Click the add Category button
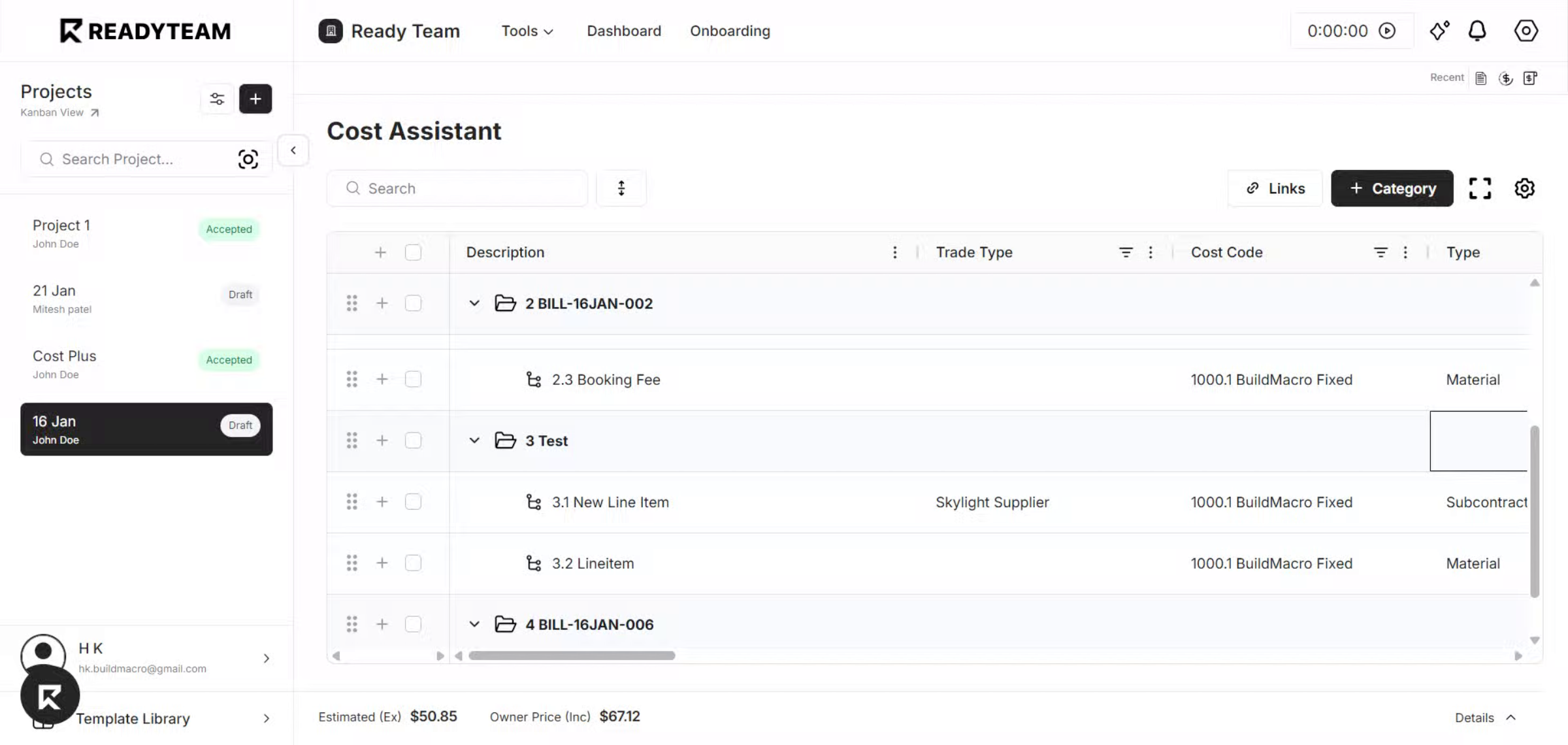 (x=1392, y=188)
